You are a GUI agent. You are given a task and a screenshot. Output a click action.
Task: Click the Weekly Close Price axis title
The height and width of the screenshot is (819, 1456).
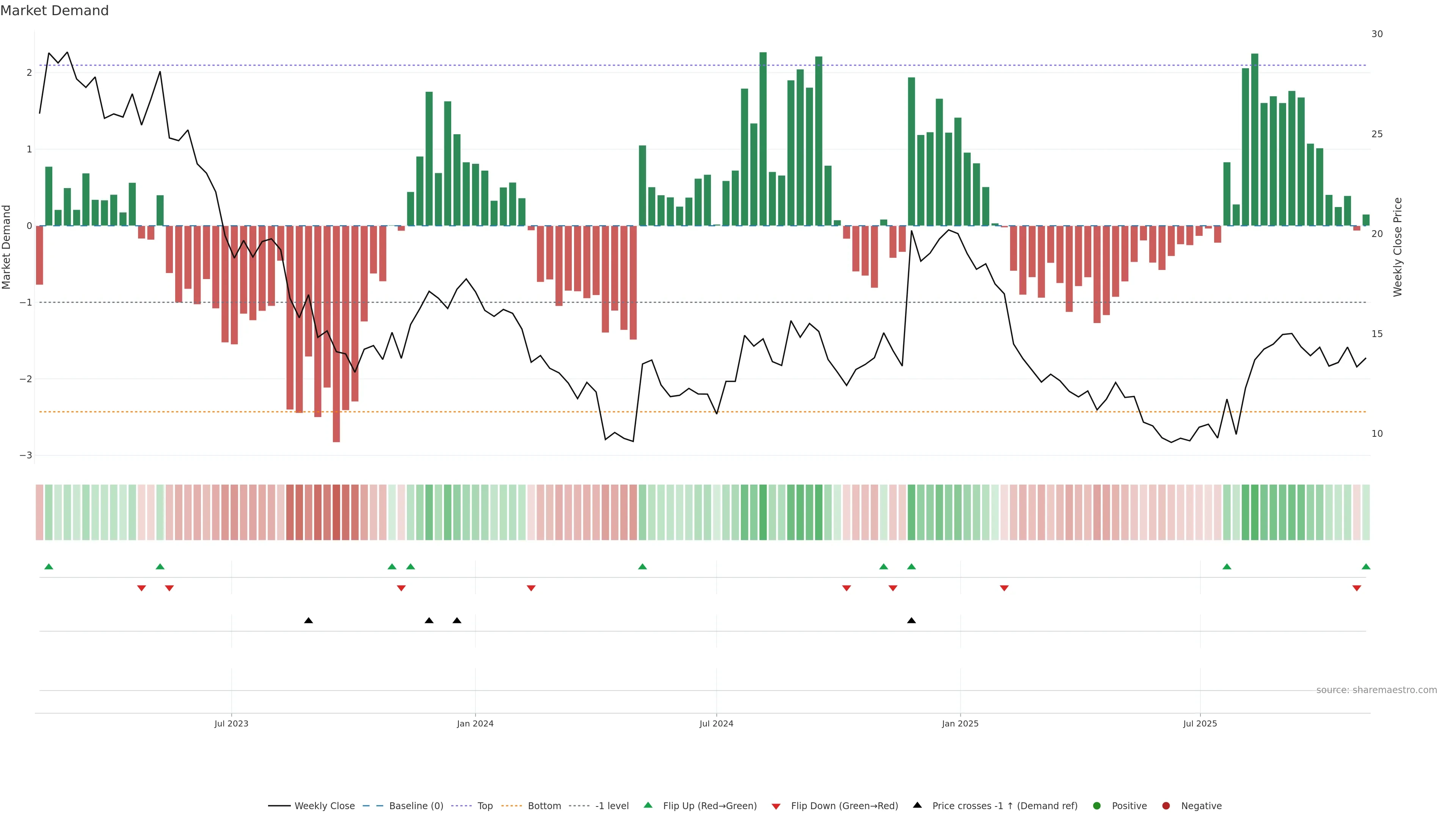1398,247
